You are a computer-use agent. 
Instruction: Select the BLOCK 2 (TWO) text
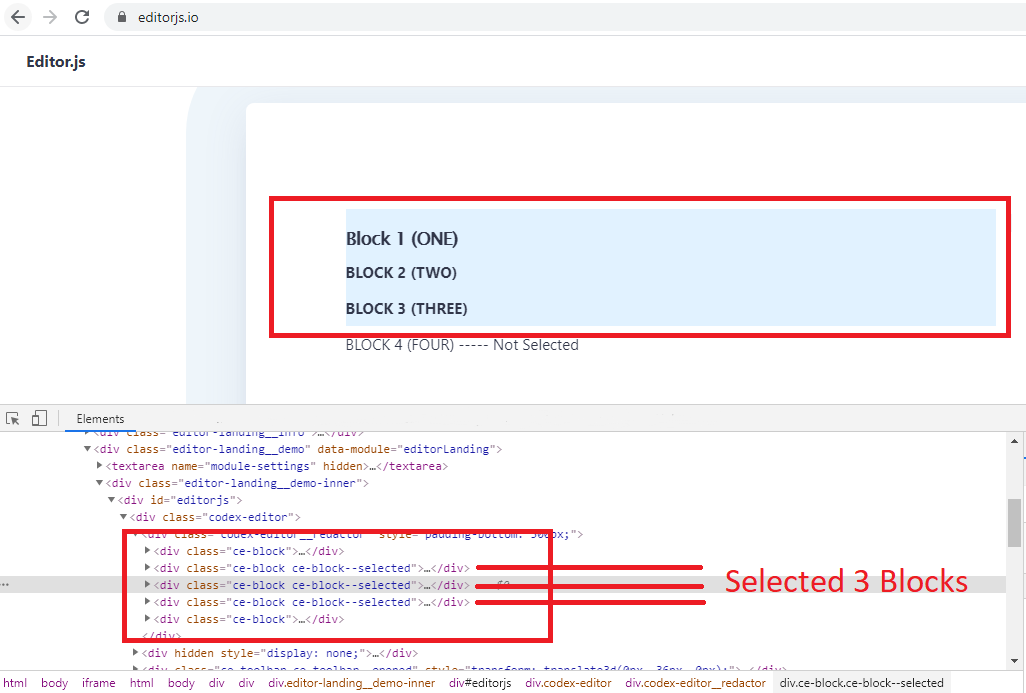[x=401, y=273]
